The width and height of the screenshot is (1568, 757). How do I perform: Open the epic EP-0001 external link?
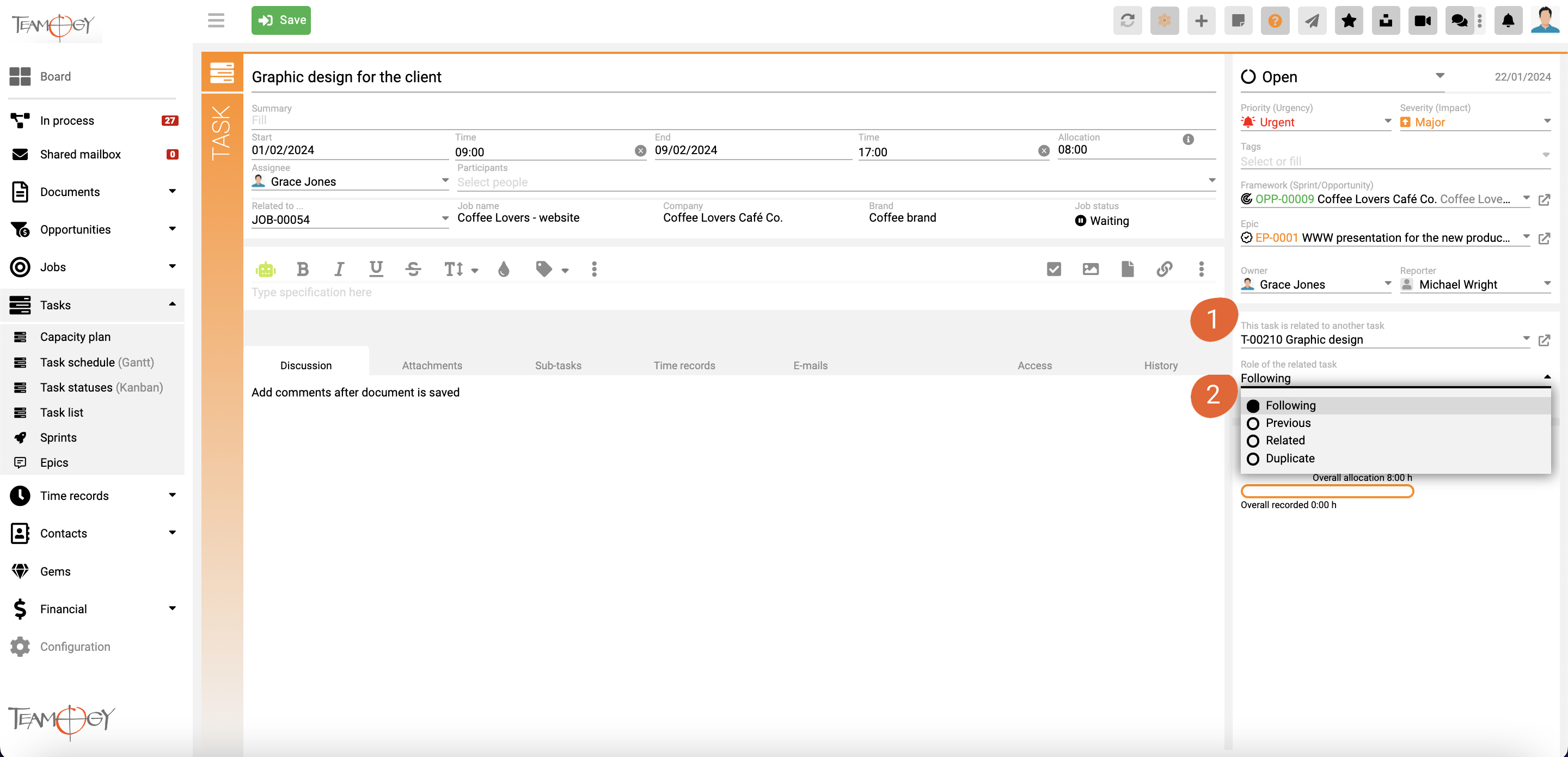1543,239
